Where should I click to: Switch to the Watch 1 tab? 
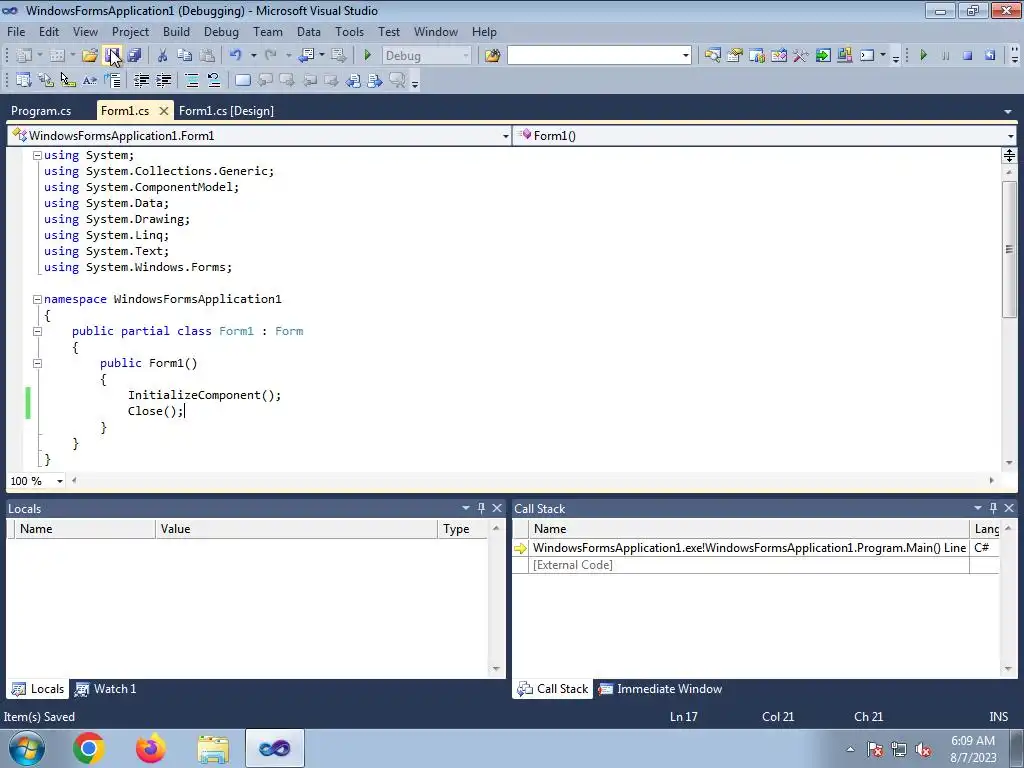[106, 689]
